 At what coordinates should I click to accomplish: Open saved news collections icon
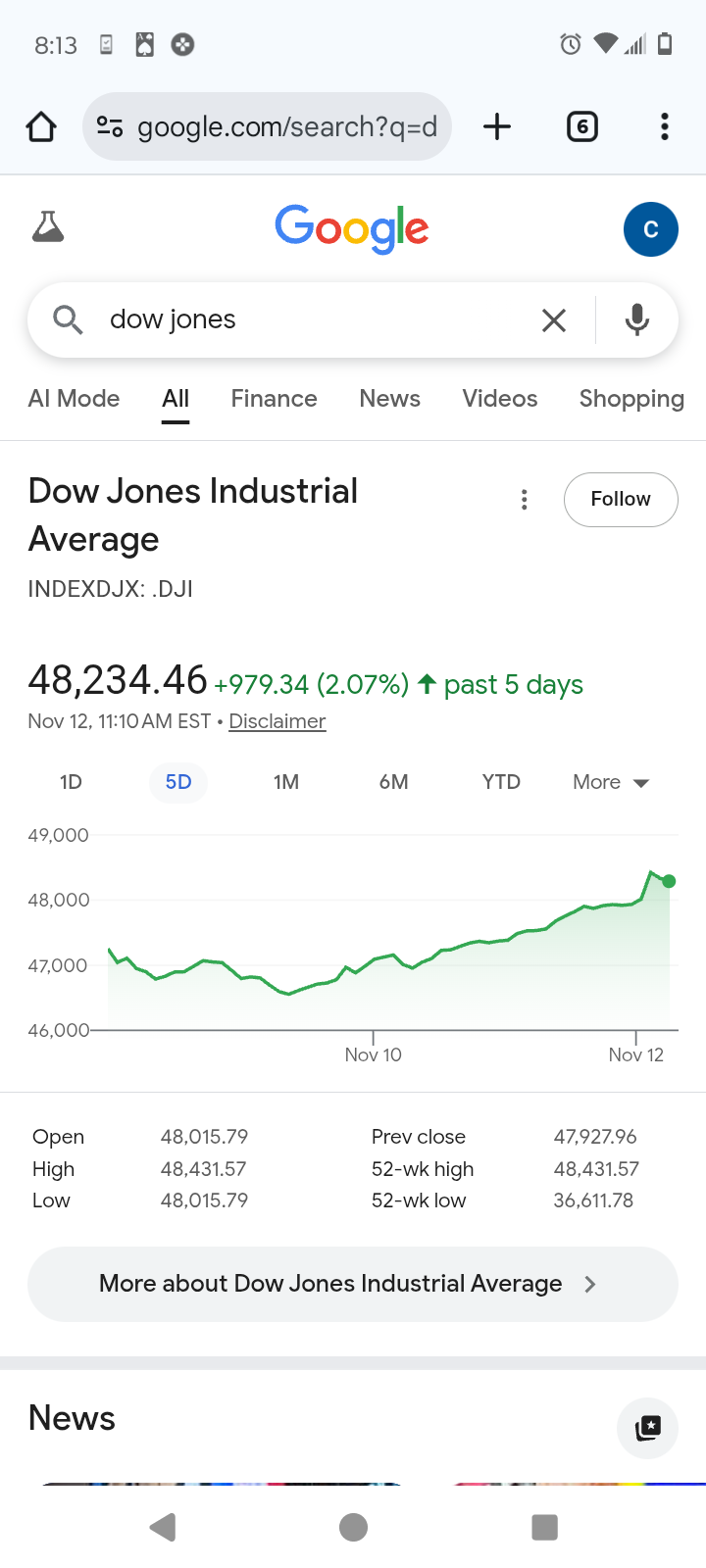pyautogui.click(x=647, y=1428)
